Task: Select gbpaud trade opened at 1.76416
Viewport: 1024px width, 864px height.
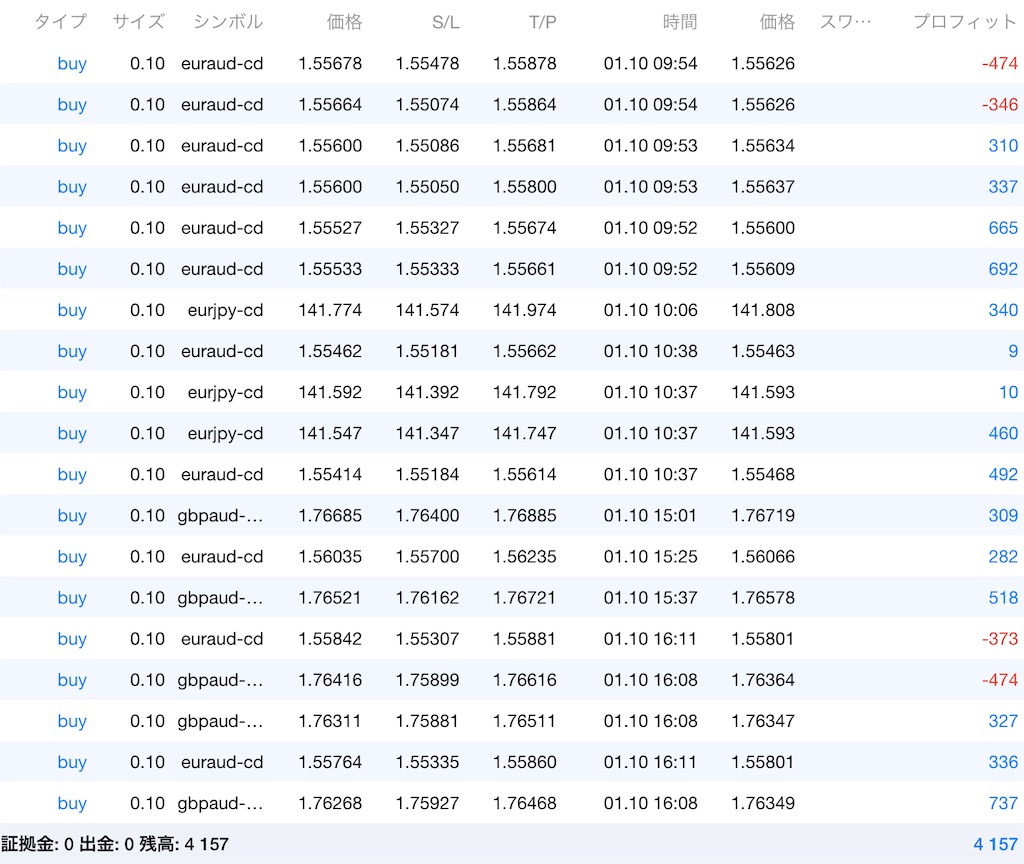Action: click(x=512, y=680)
